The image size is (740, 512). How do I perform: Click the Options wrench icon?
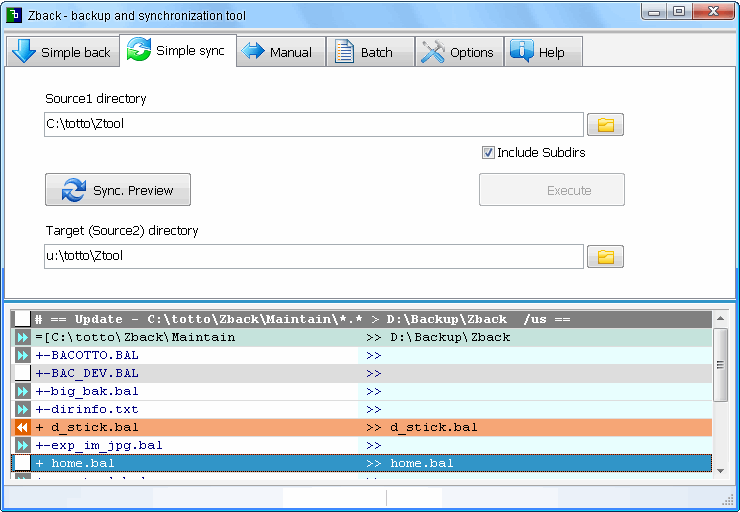point(432,52)
